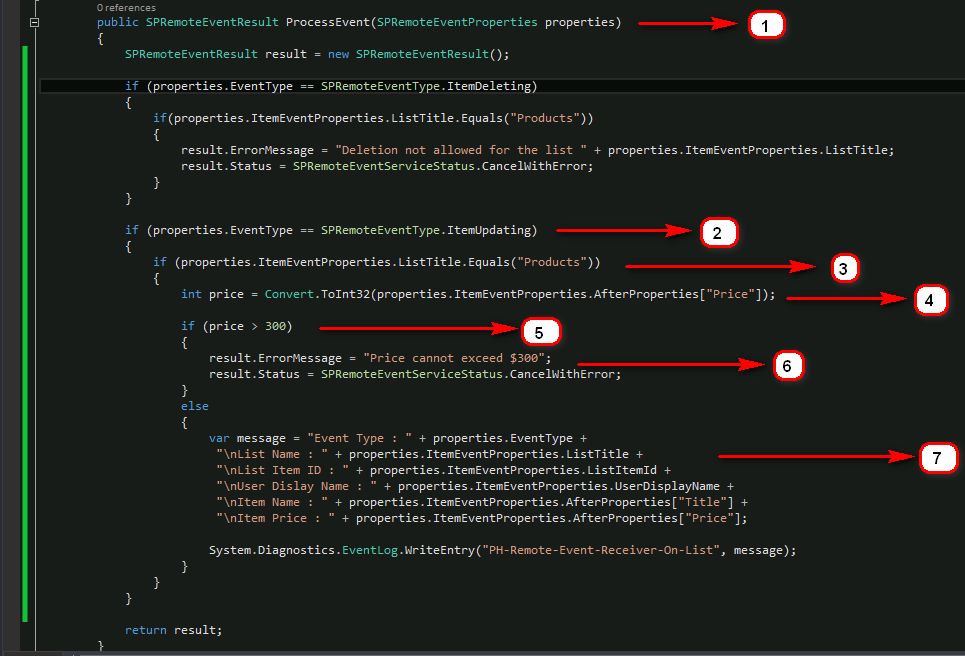Click the "ToInt32" method call
This screenshot has height=656, width=965.
[x=346, y=294]
